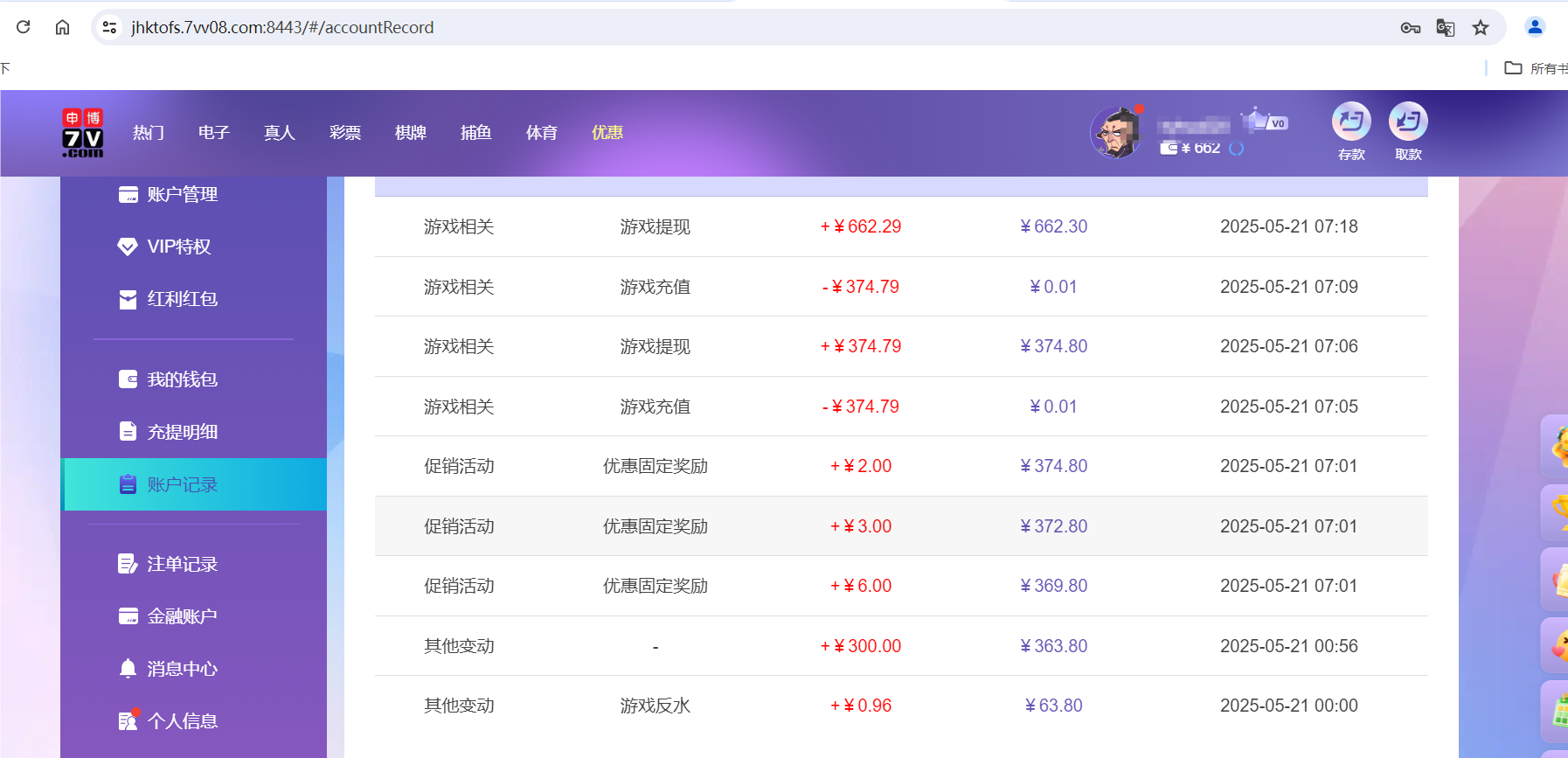Click the 2025-05-21 07:18 游戏提现 record row
Viewport: 1568px width, 758px height.
(900, 226)
